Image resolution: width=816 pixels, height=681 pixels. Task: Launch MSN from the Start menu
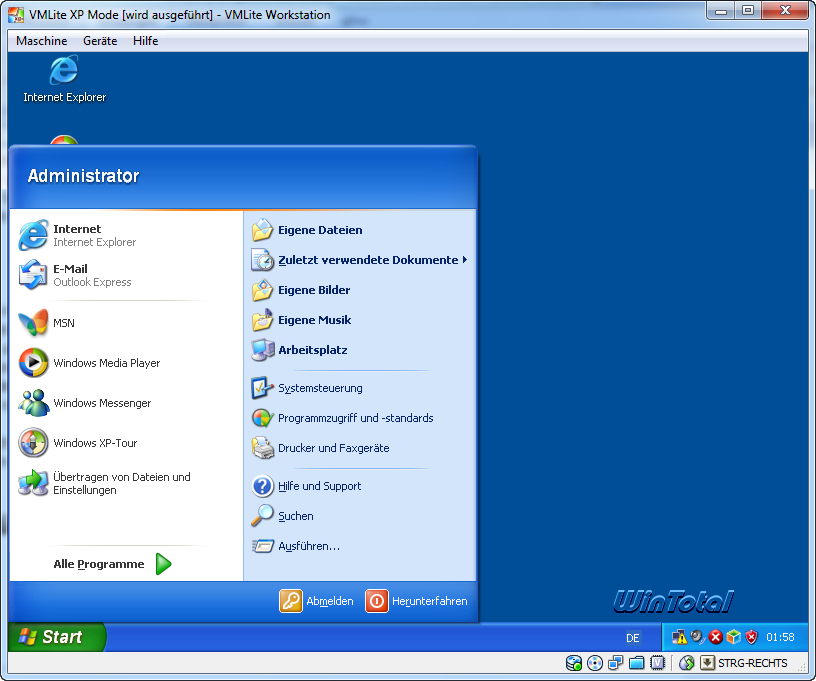[126, 323]
